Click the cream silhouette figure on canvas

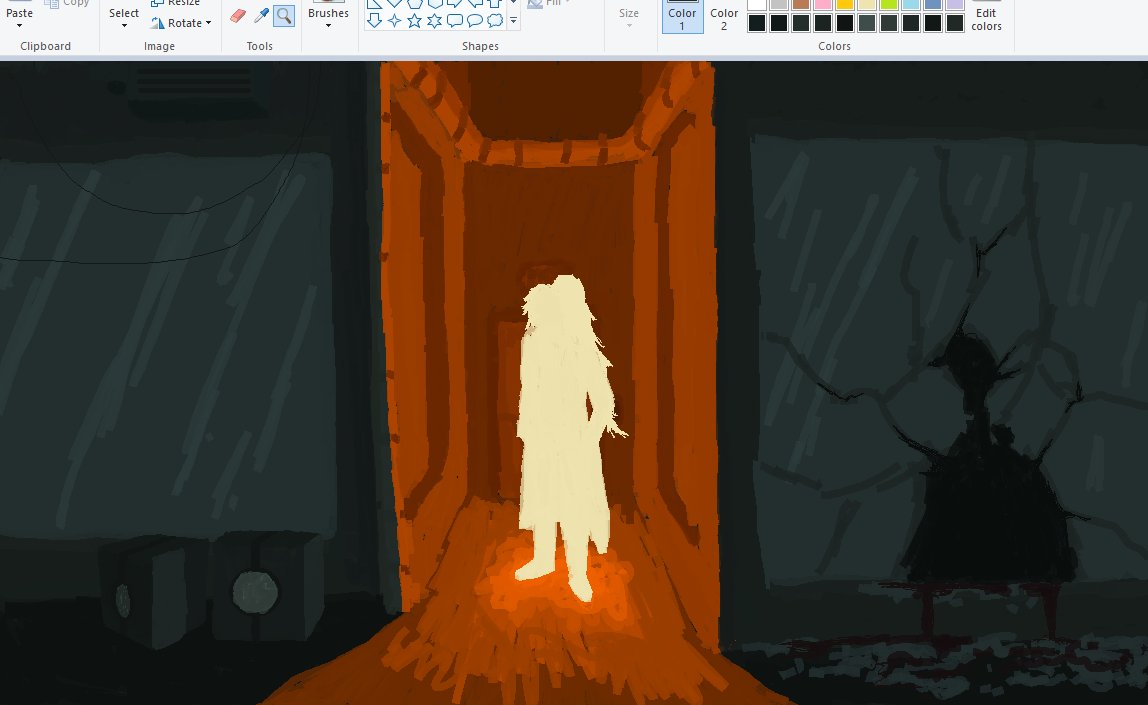(x=562, y=439)
